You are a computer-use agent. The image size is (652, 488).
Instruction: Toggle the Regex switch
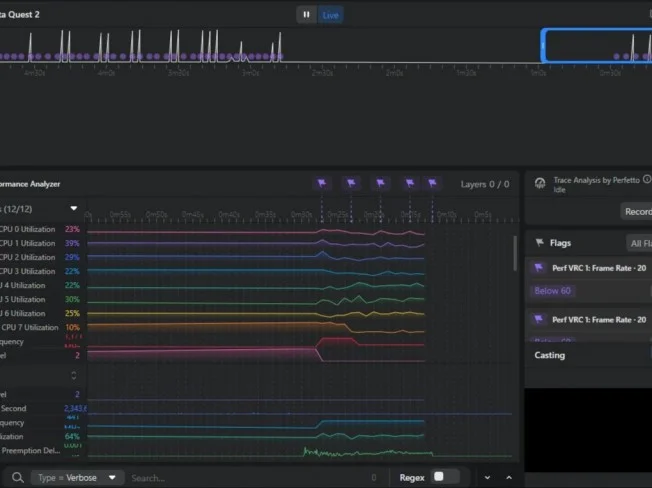[x=446, y=477]
